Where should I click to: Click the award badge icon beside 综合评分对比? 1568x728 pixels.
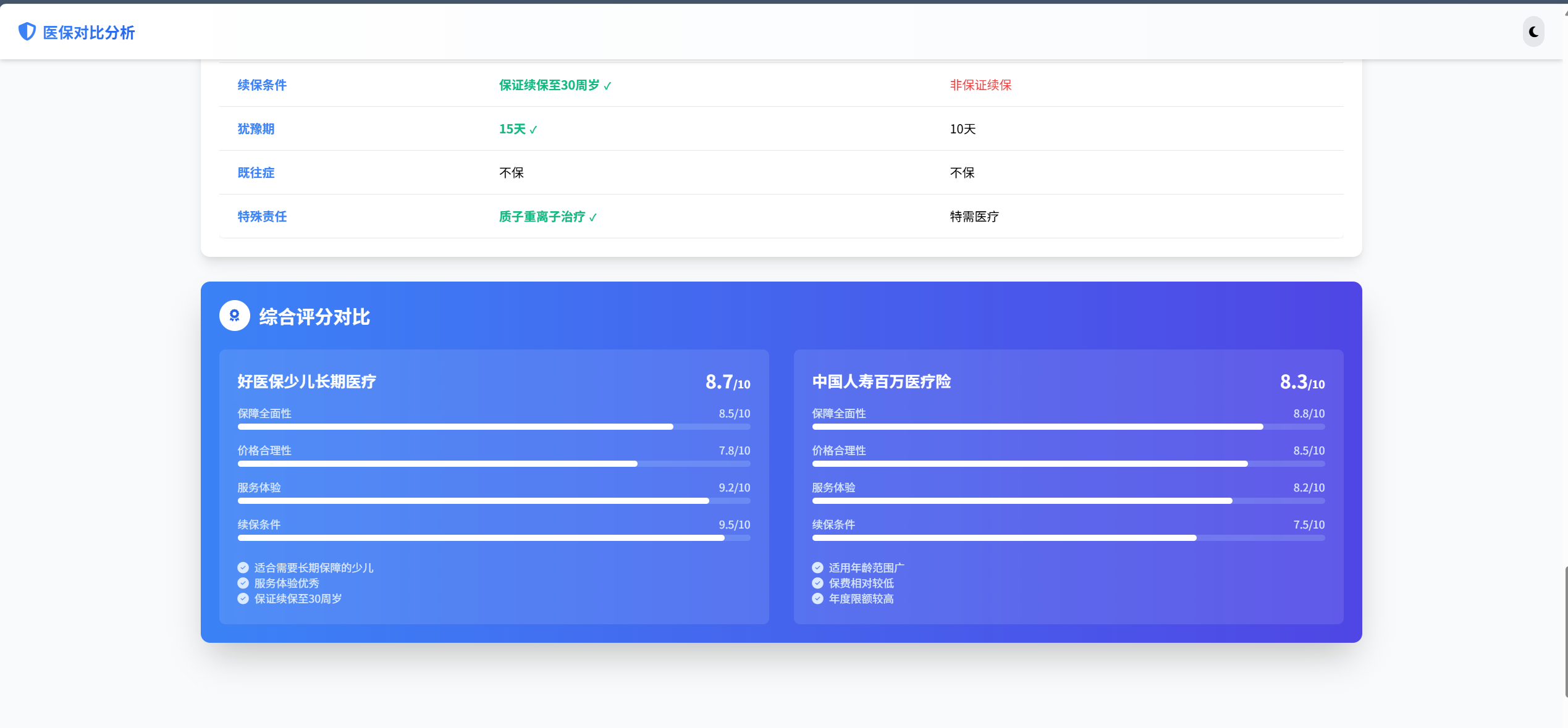(x=234, y=316)
